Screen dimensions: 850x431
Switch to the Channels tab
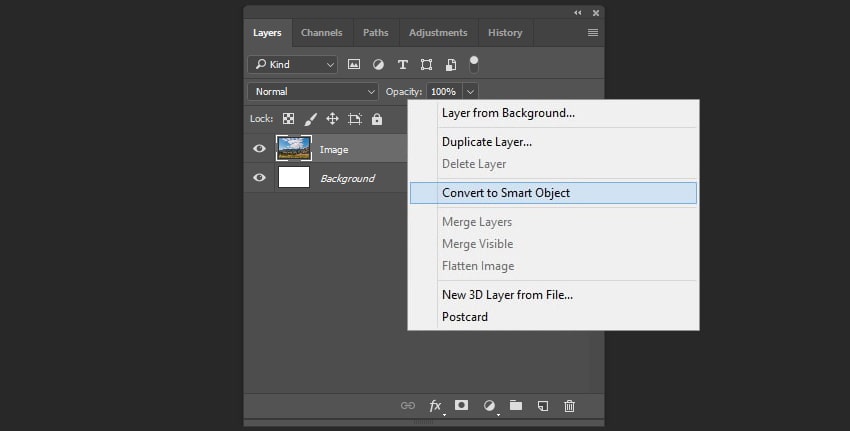pyautogui.click(x=321, y=32)
